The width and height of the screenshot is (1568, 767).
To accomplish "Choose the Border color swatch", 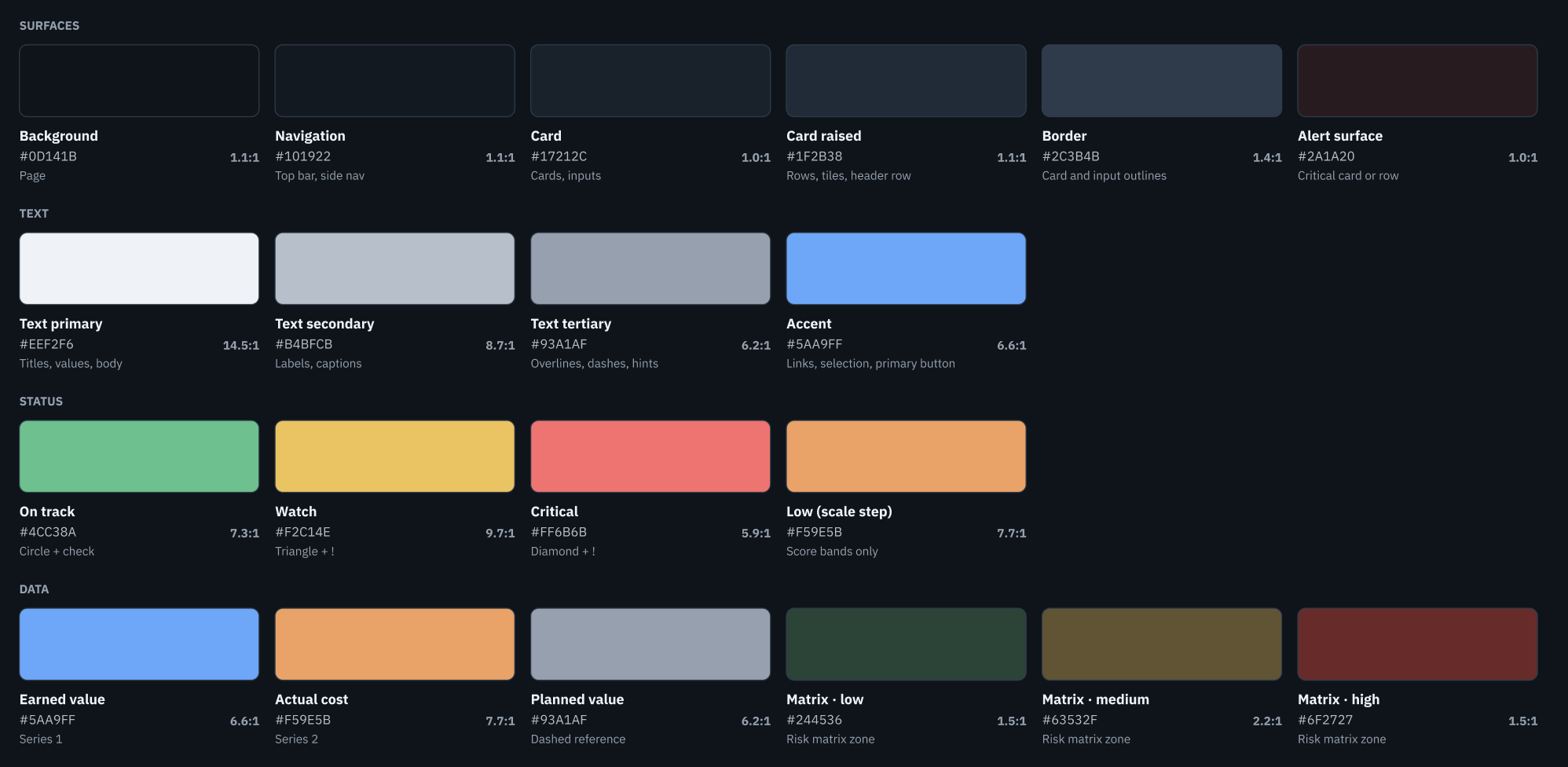I will 1162,81.
